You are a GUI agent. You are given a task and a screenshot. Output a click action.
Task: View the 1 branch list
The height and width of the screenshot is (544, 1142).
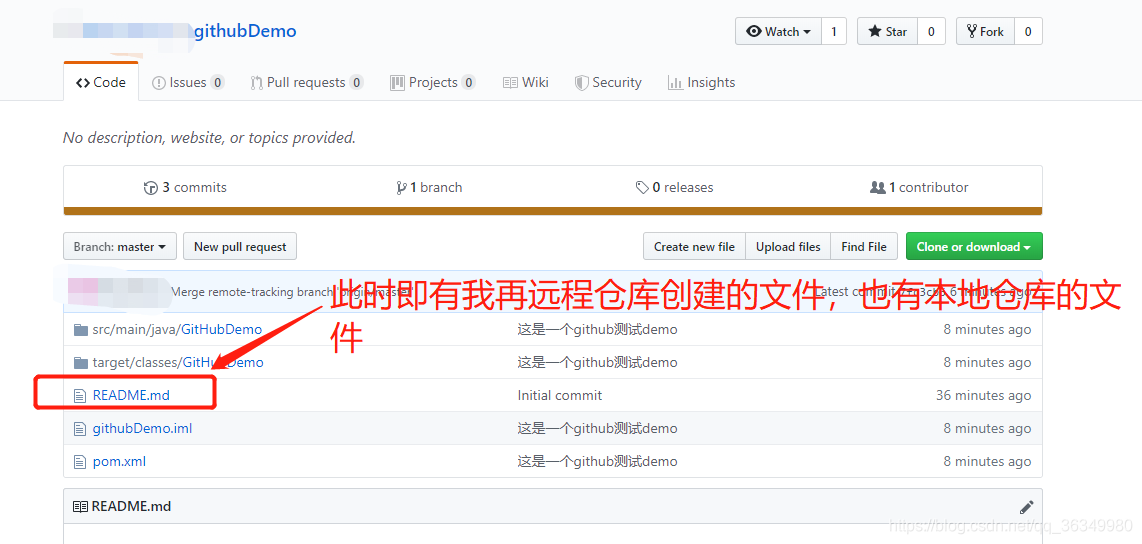[x=429, y=187]
